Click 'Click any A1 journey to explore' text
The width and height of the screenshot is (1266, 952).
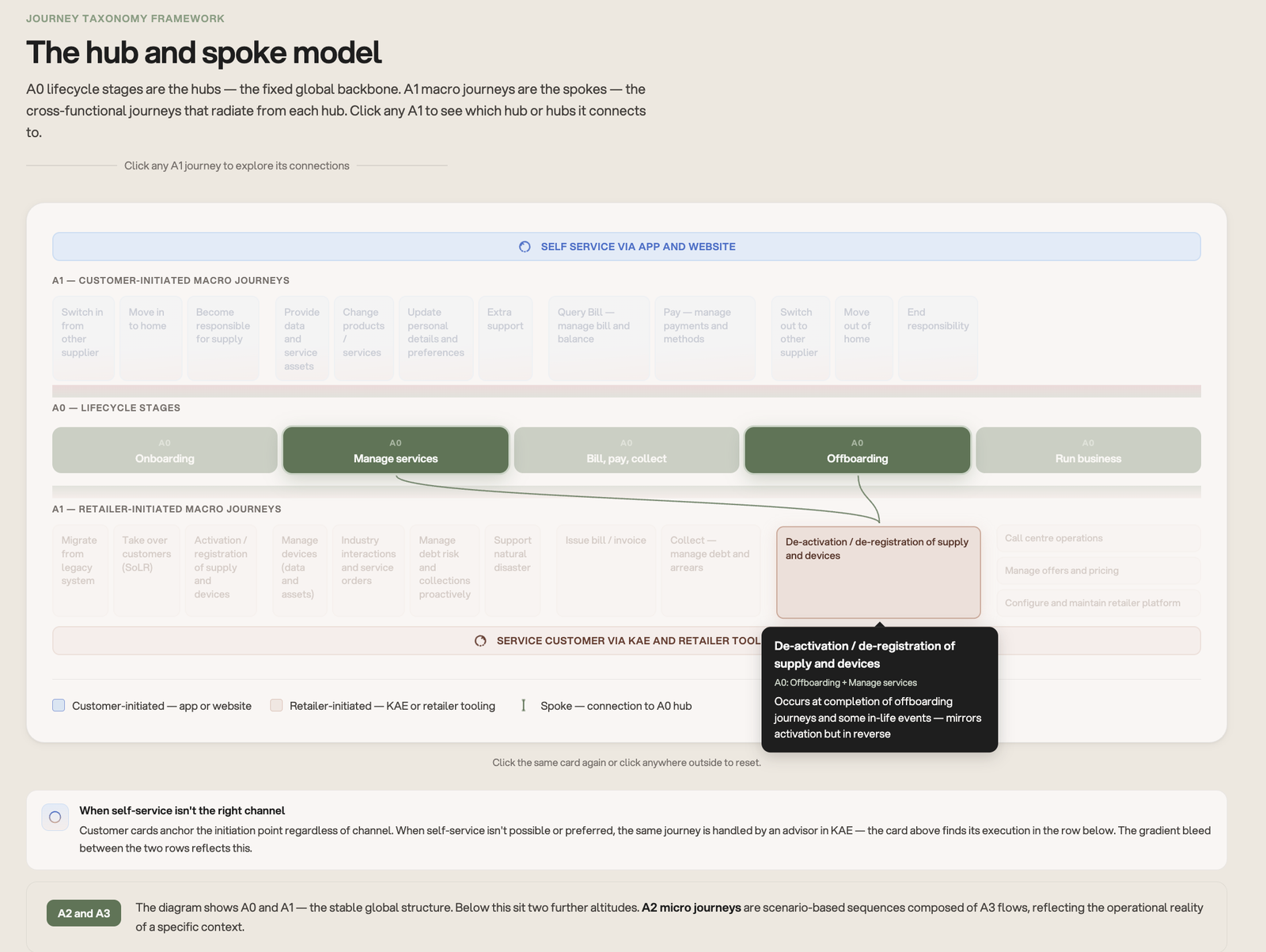click(x=237, y=165)
